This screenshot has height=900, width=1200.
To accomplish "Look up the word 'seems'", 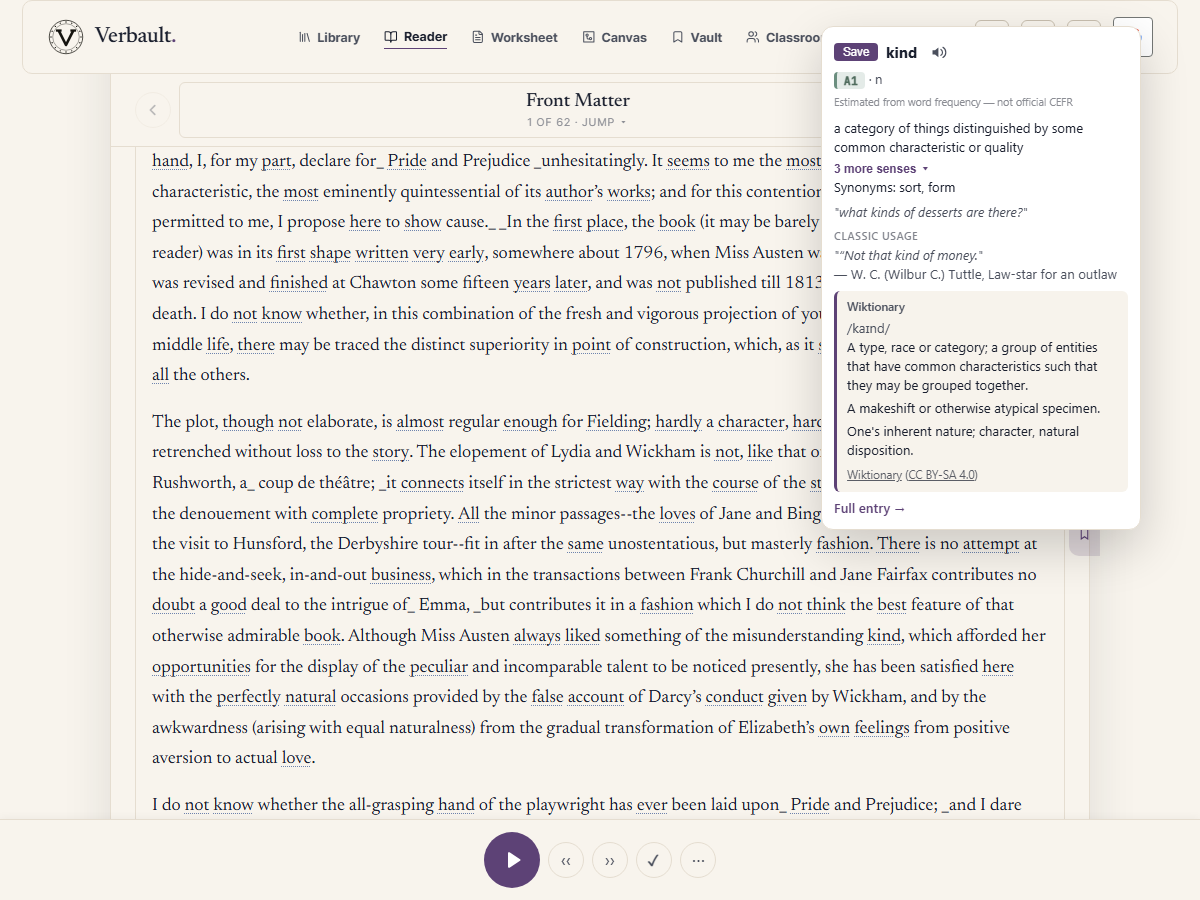I will pyautogui.click(x=688, y=161).
